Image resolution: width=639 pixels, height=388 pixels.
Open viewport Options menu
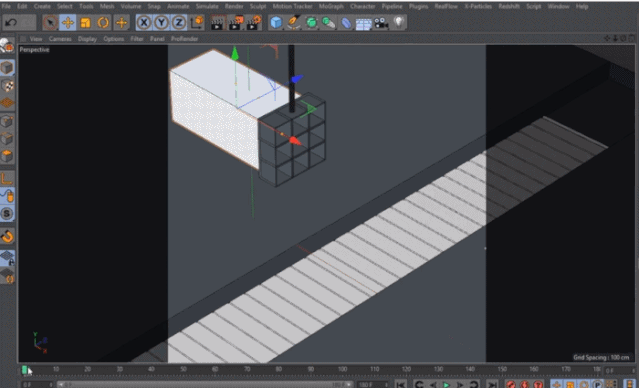pos(114,39)
